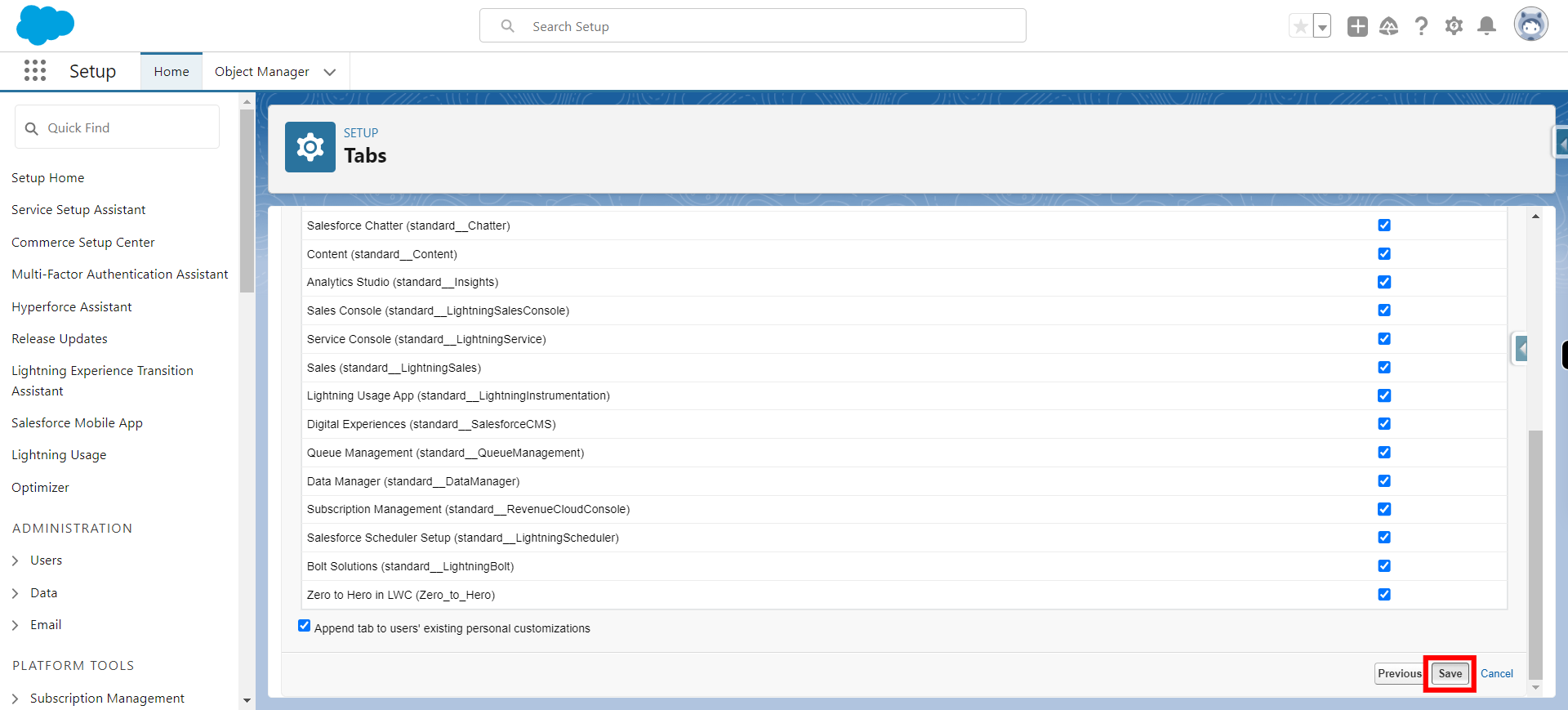The width and height of the screenshot is (1568, 710).
Task: Expand the Email tree node
Action: pyautogui.click(x=16, y=625)
